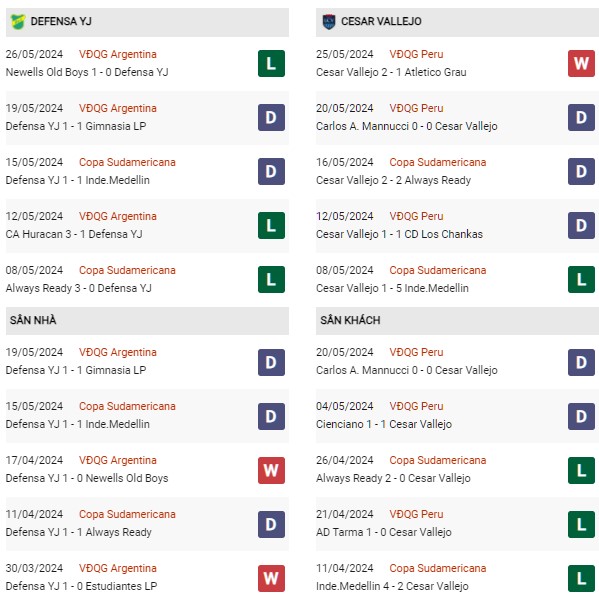Open Copa Sudamericana link for Always Ready 3-0 match
599x599 pixels.
(127, 270)
